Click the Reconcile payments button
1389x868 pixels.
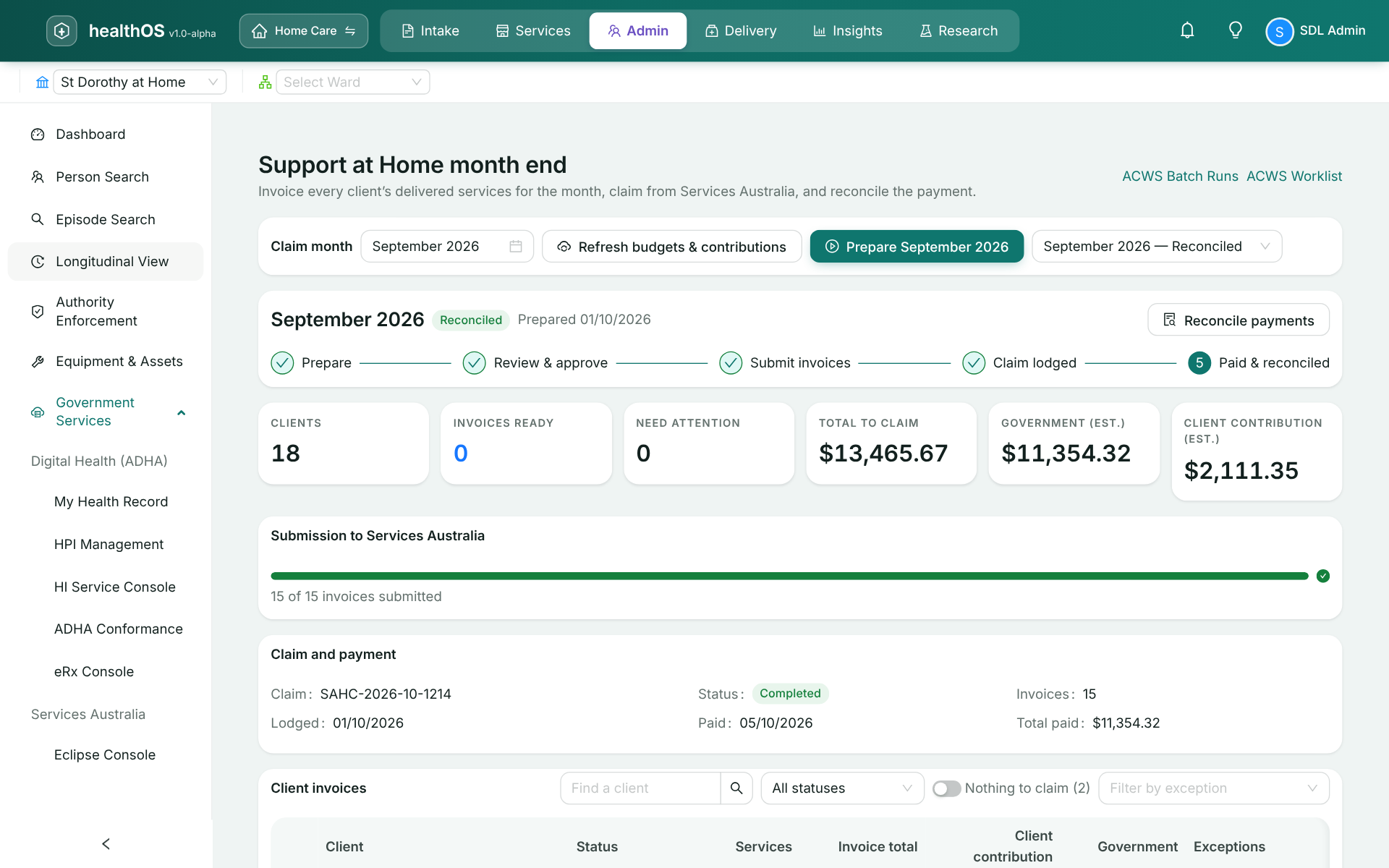coord(1239,320)
